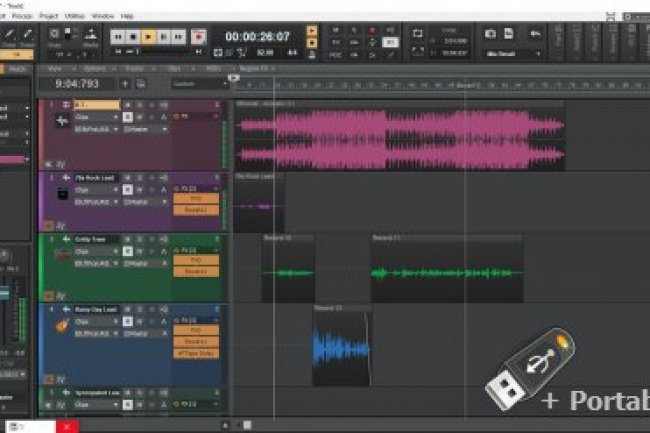The image size is (650, 433).
Task: Select the blue audio clip on Rainy Day Lead
Action: click(340, 348)
